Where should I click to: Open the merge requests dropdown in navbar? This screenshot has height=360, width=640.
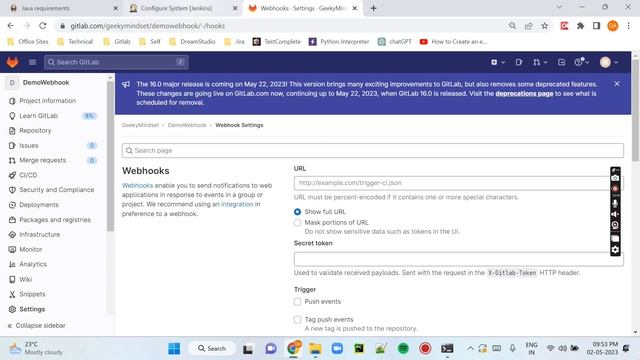pos(540,62)
